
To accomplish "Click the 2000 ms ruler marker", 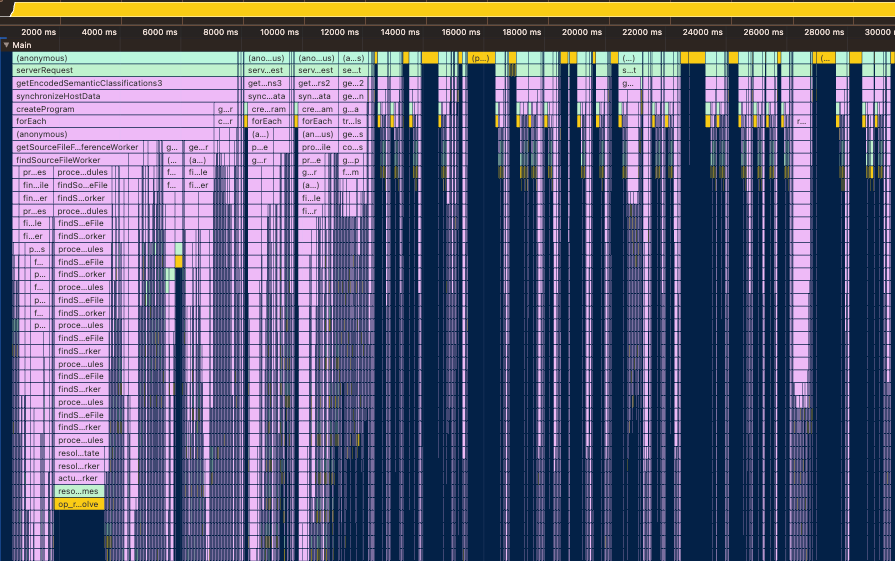I will click(x=38, y=32).
